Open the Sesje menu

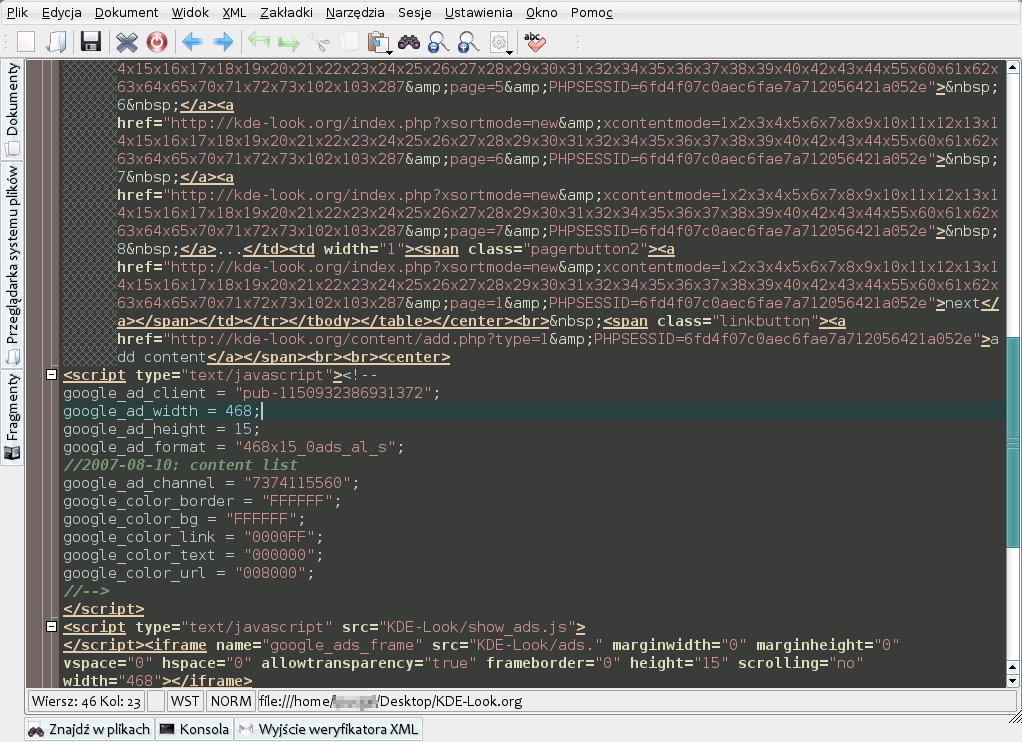(x=415, y=12)
